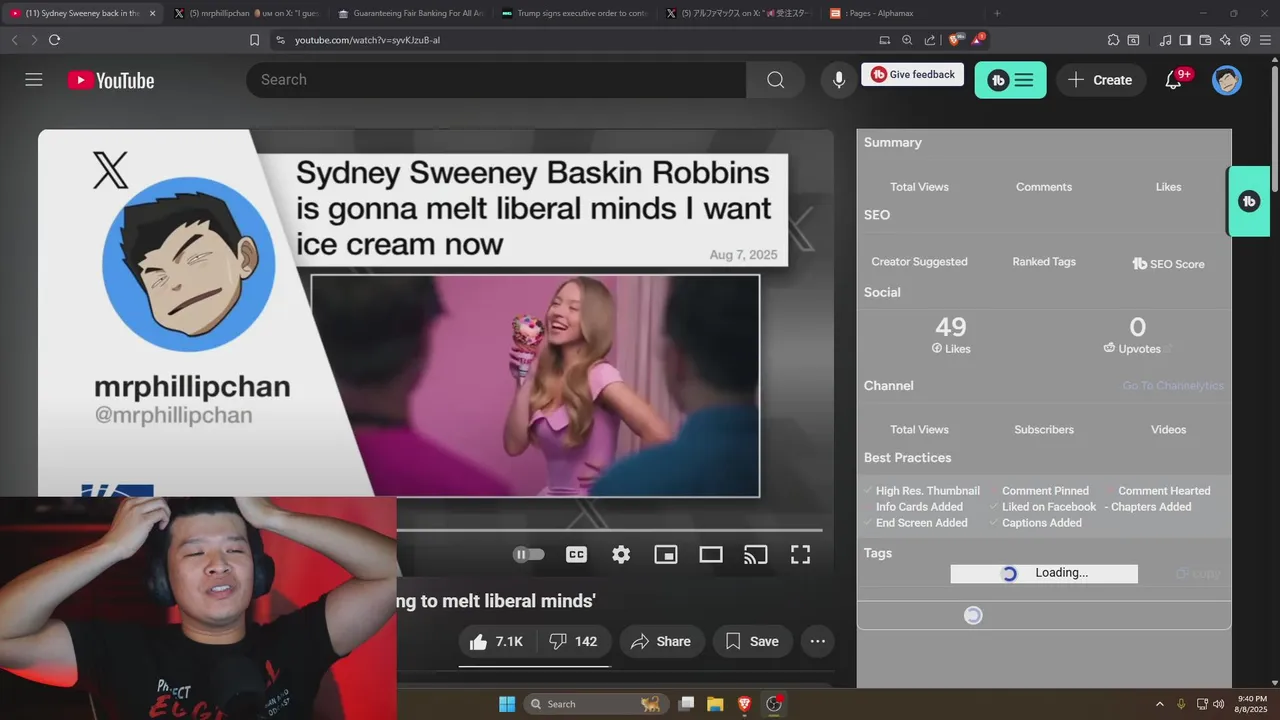The image size is (1280, 720).
Task: Show hidden system tray icons chevron
Action: [x=1160, y=704]
